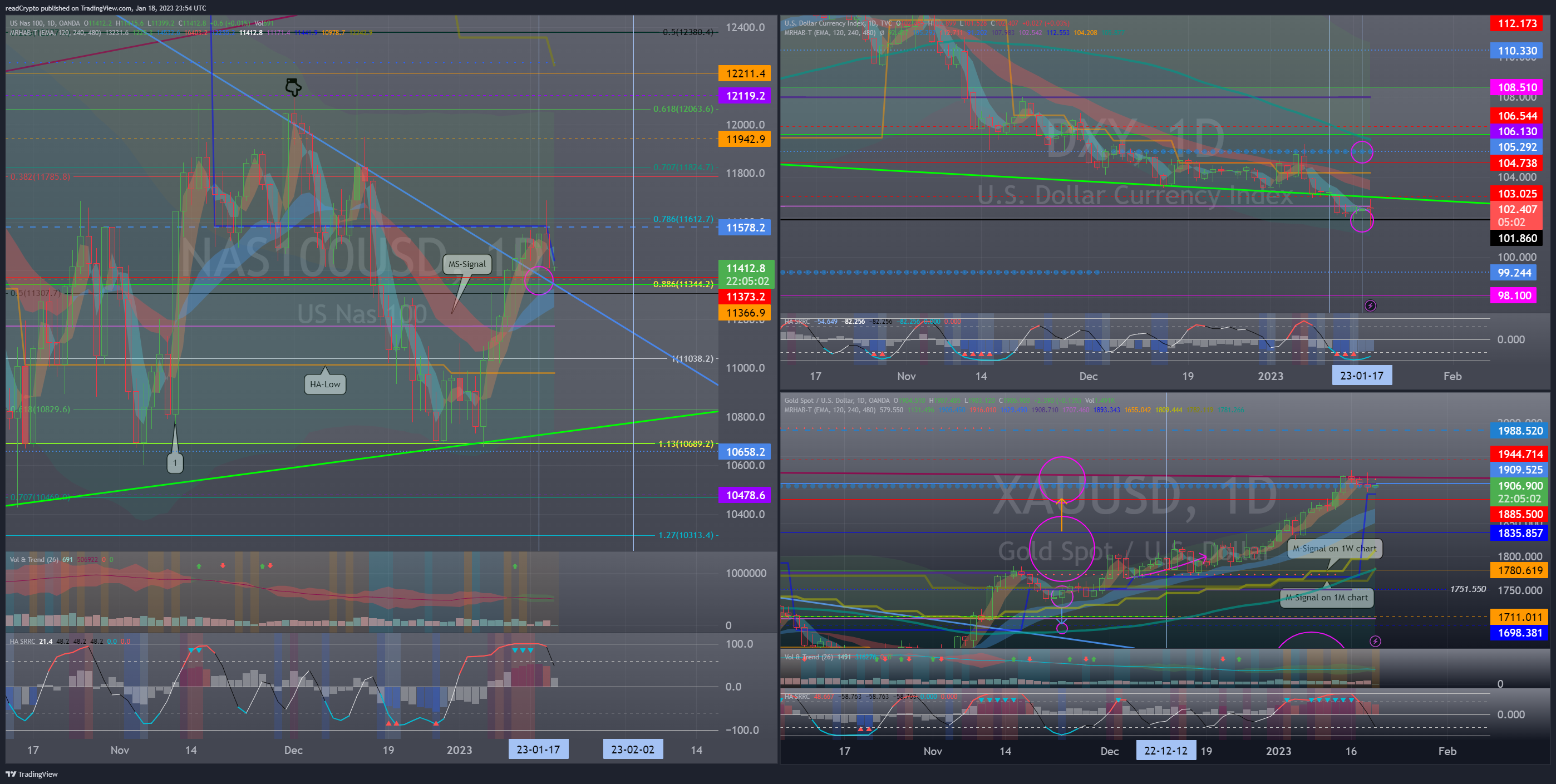
Task: Select the callout labeled 1 on Nasdaq chart
Action: [175, 464]
